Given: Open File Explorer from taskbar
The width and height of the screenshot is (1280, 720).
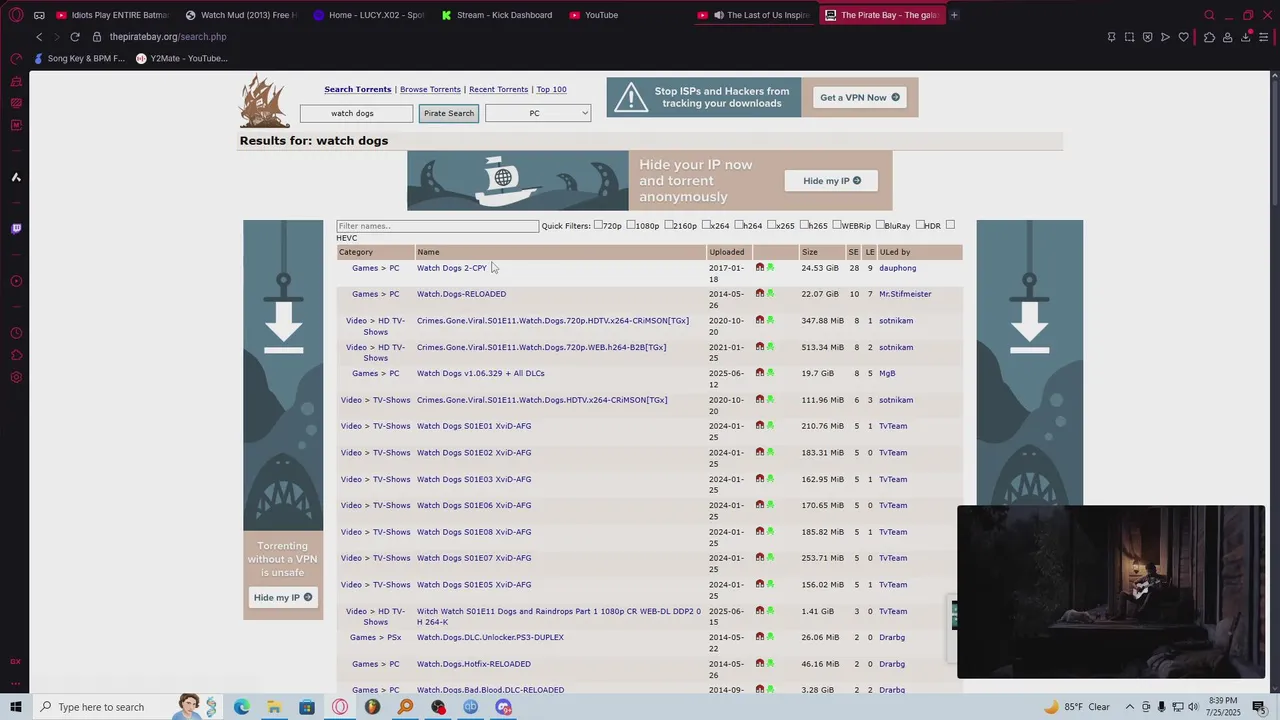Looking at the screenshot, I should coord(274,707).
